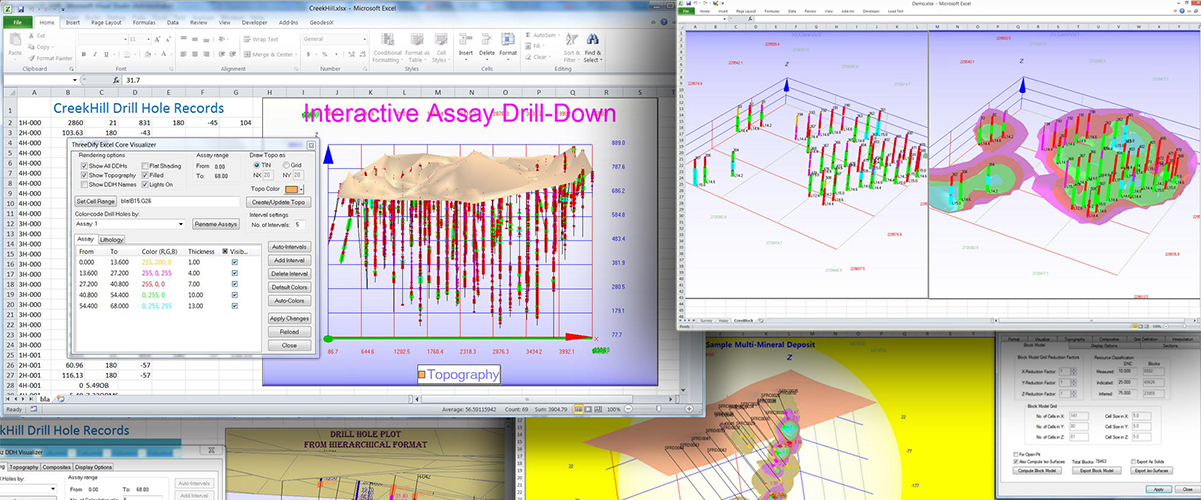Screen dimensions: 1201x500
Task: Close the ThreeDify Excel Core Visualizer dialog
Action: 311,145
